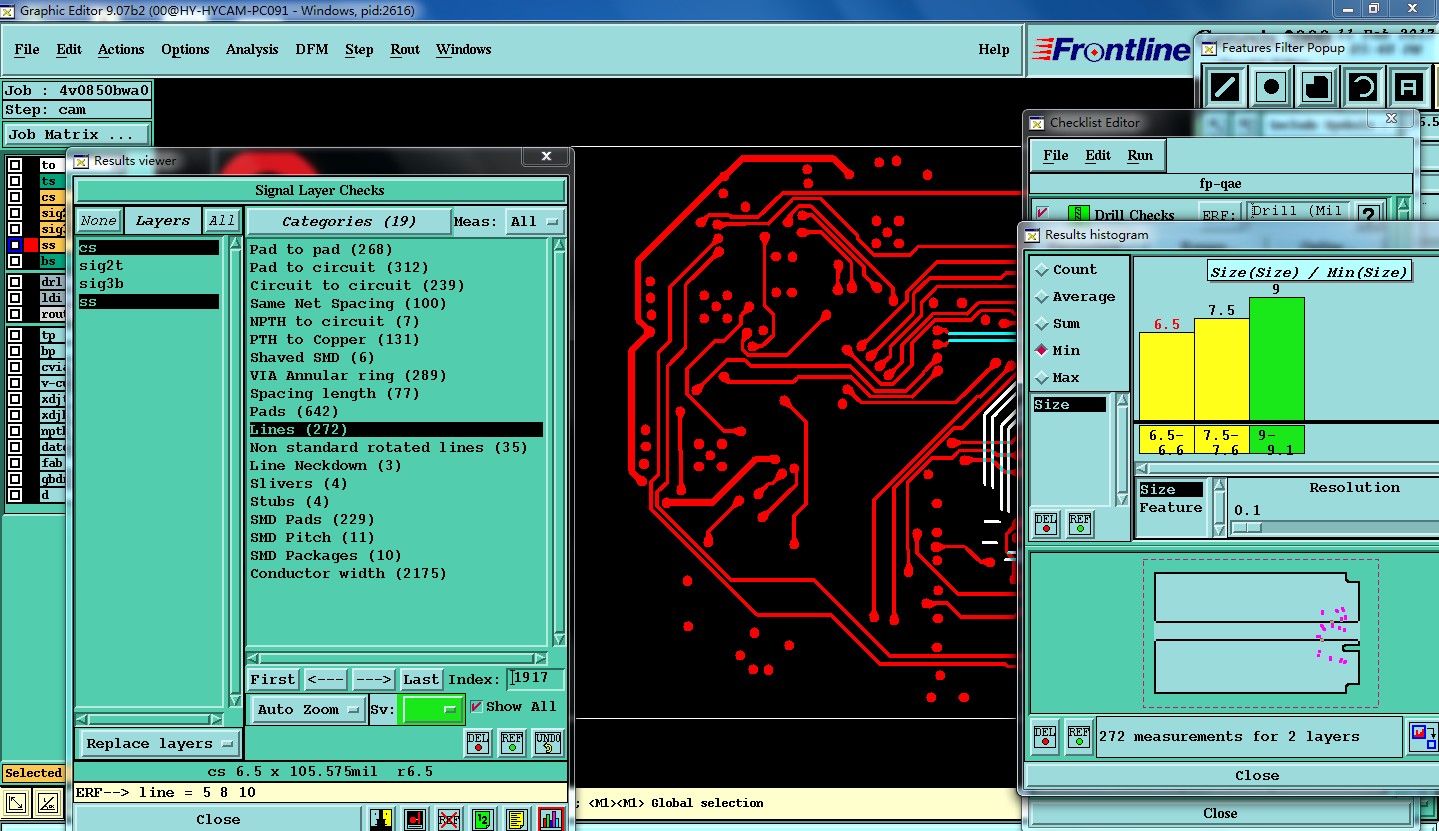Open the Auto Zoom dropdown
This screenshot has height=831, width=1439.
click(307, 710)
